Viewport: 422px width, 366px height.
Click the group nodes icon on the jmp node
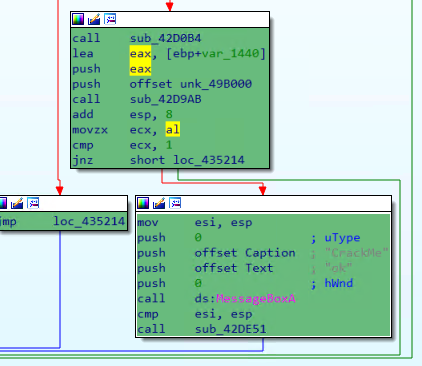[x=33, y=203]
